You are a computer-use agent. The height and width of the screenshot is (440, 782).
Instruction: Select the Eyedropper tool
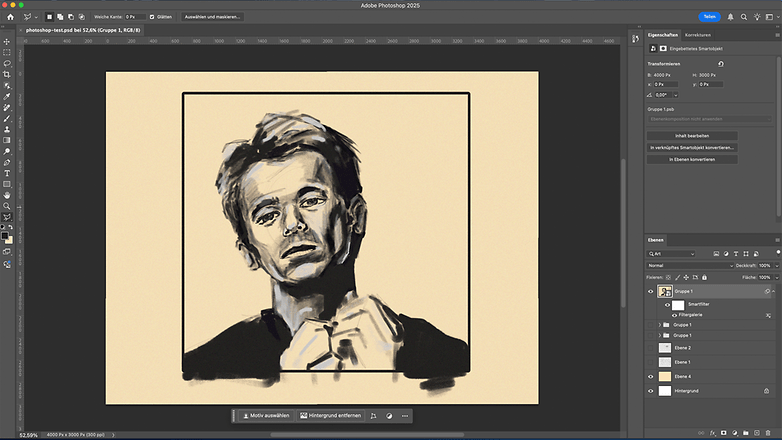[7, 96]
